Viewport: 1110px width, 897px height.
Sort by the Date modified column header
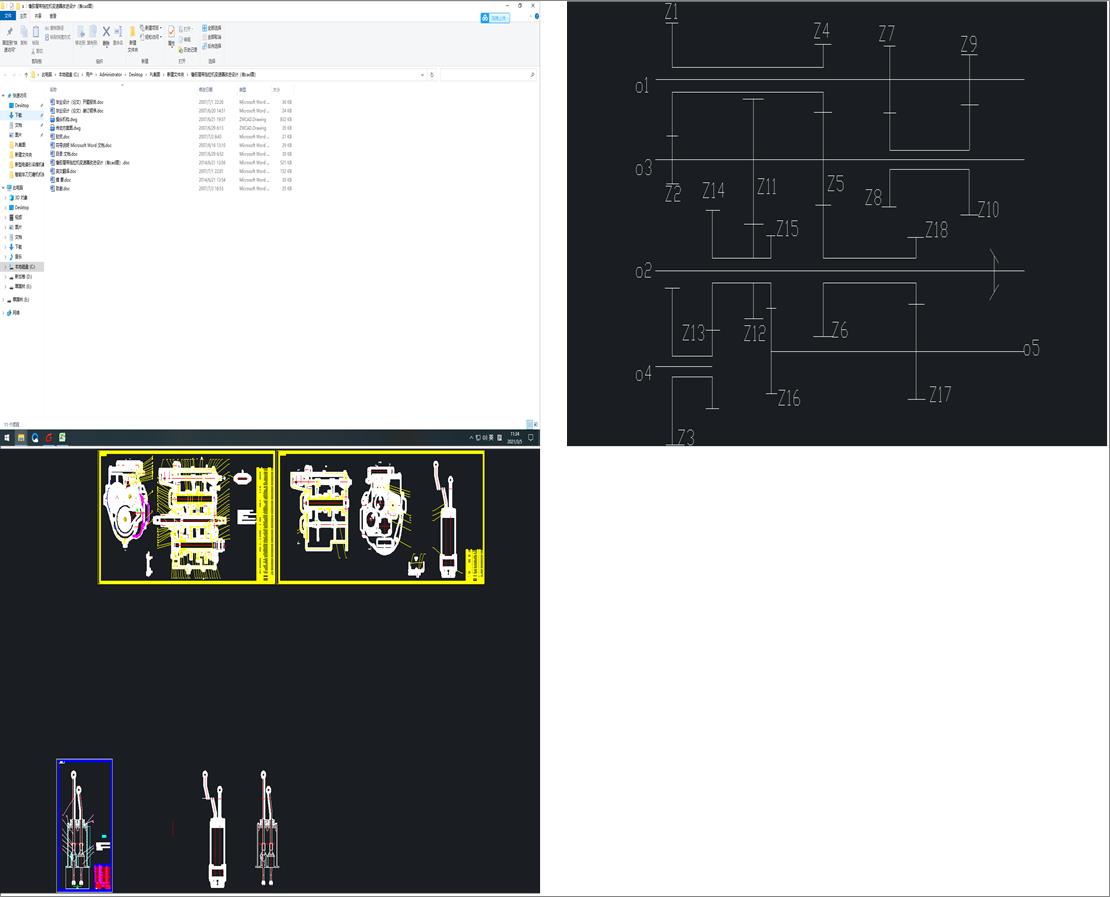coord(205,90)
